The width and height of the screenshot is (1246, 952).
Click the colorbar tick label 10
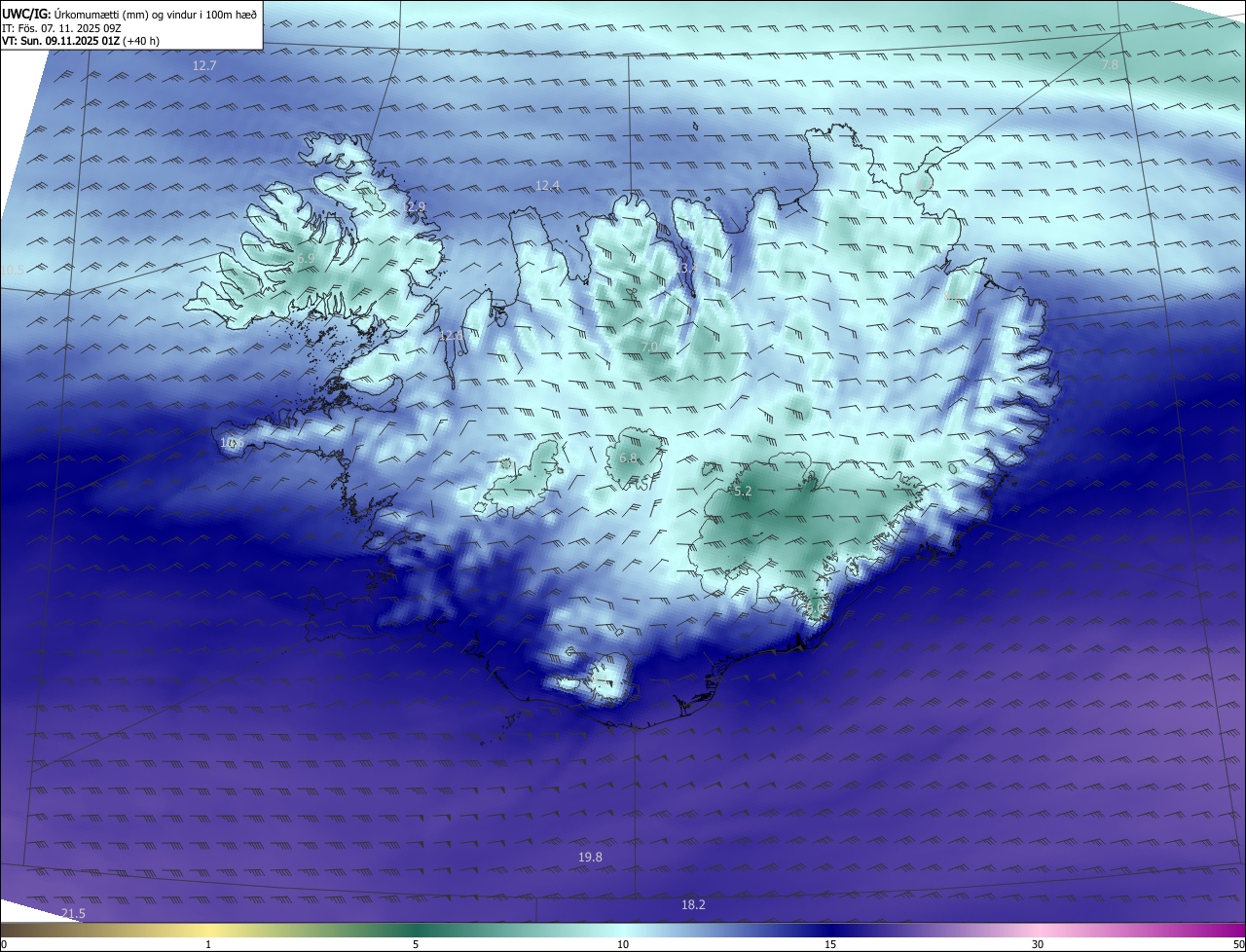coord(623,944)
